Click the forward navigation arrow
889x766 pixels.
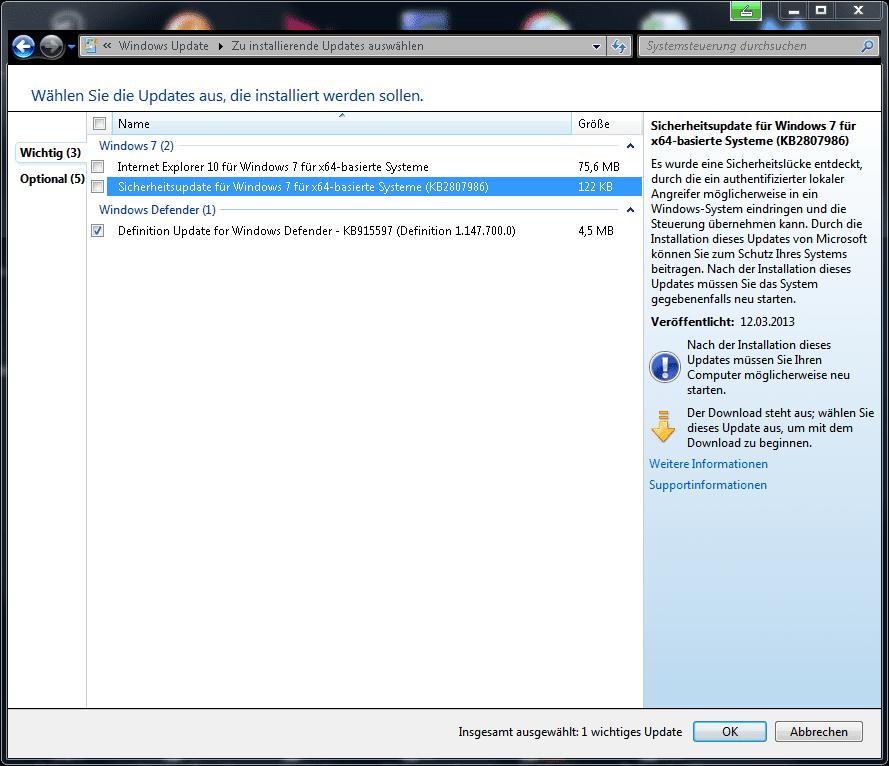[x=52, y=46]
